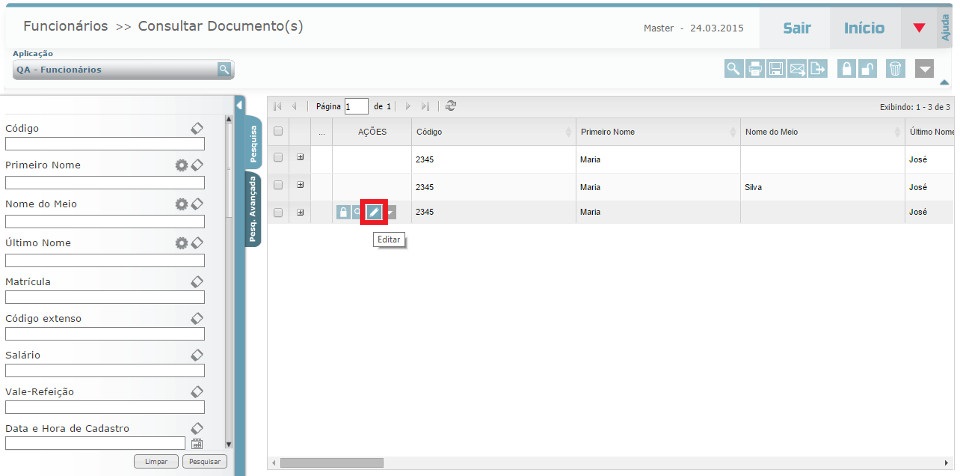Tick the checkbox of the first row
The height and width of the screenshot is (476, 960).
coord(279,158)
